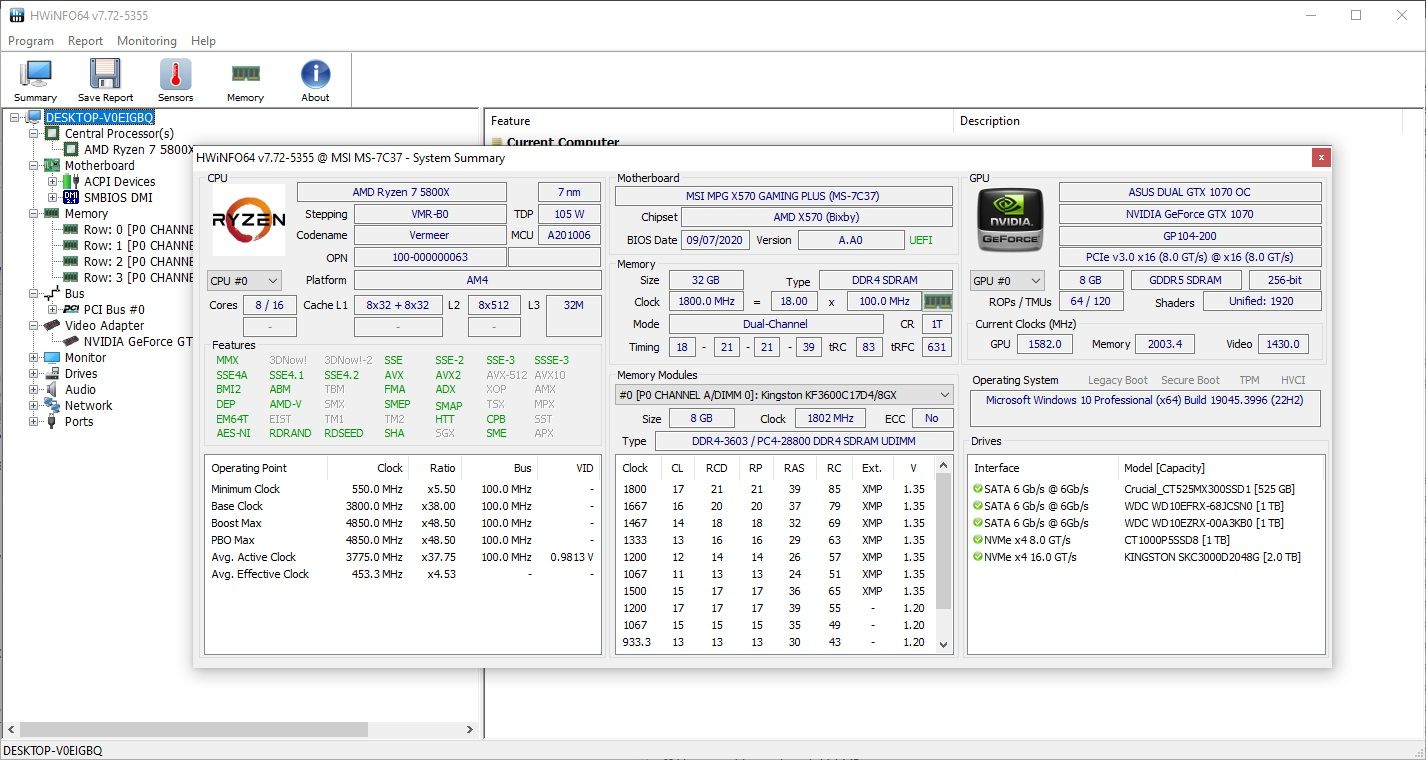Click the Ryzen CPU logo image

tap(249, 219)
